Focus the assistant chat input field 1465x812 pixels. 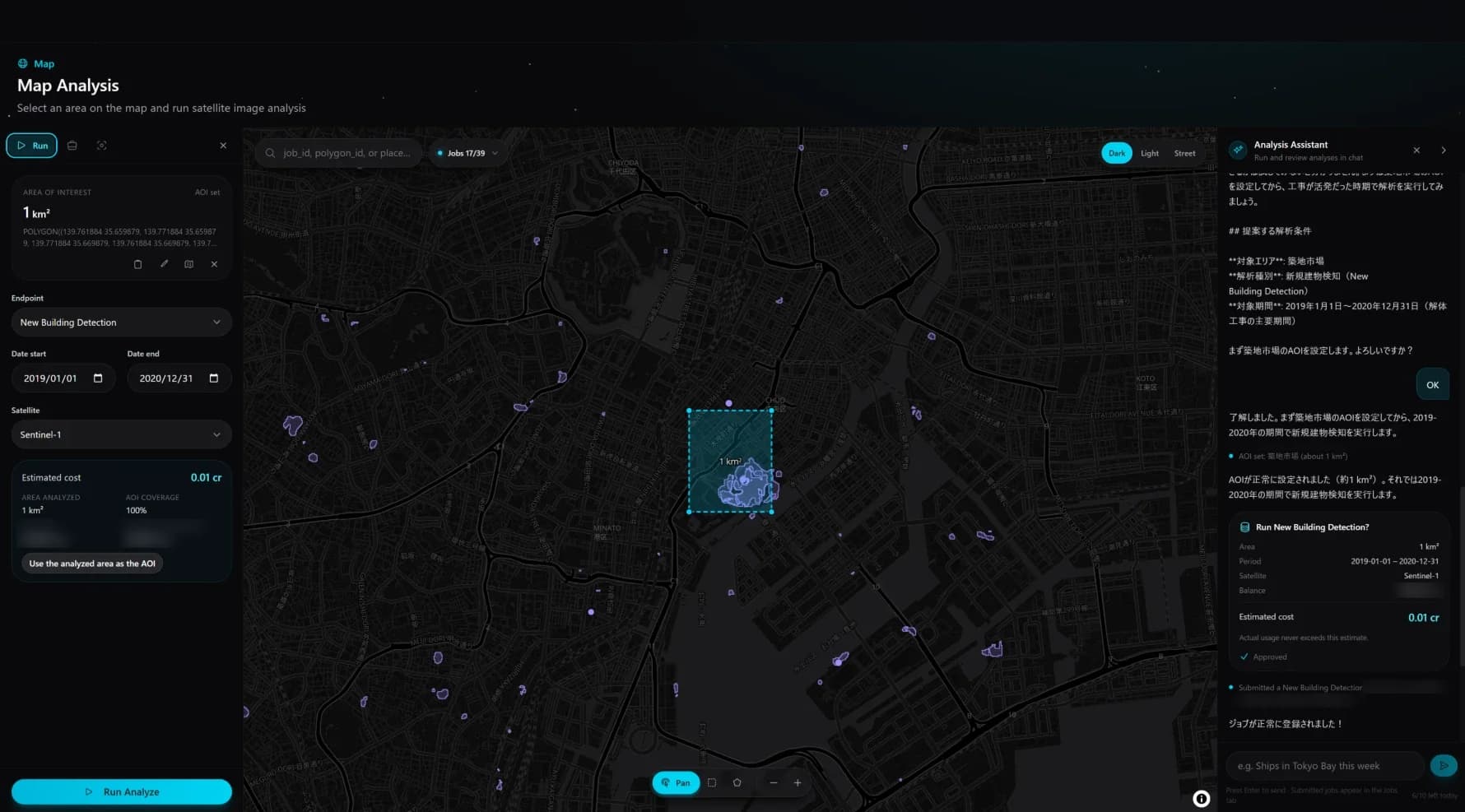pos(1325,765)
